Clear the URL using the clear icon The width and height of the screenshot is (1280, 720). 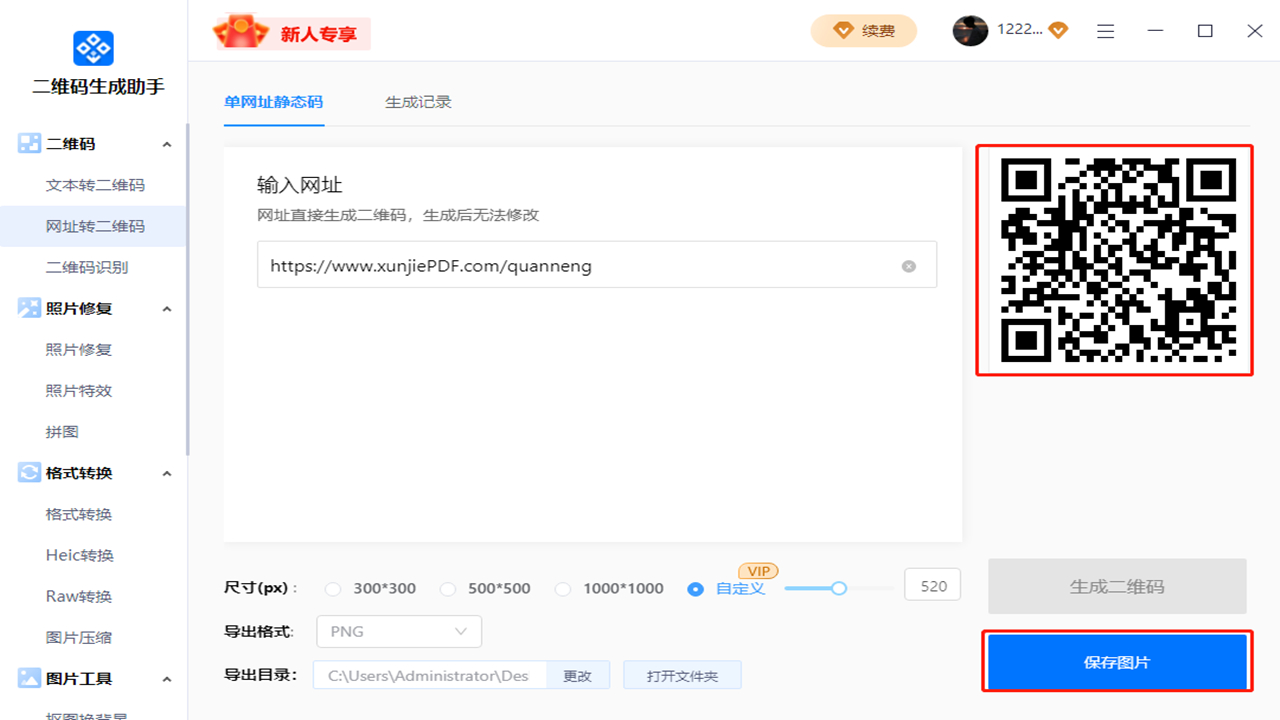(x=908, y=265)
